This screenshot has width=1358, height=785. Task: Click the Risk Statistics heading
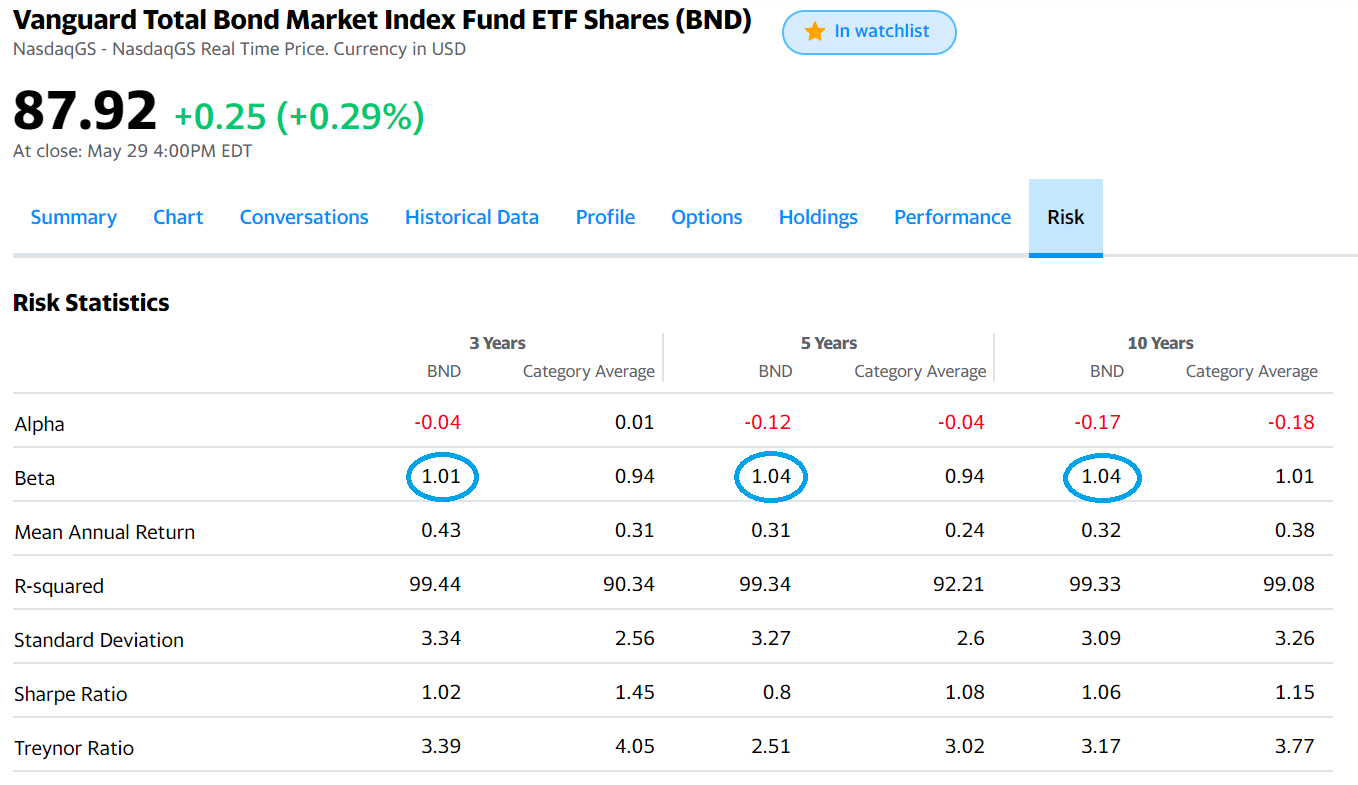[91, 303]
